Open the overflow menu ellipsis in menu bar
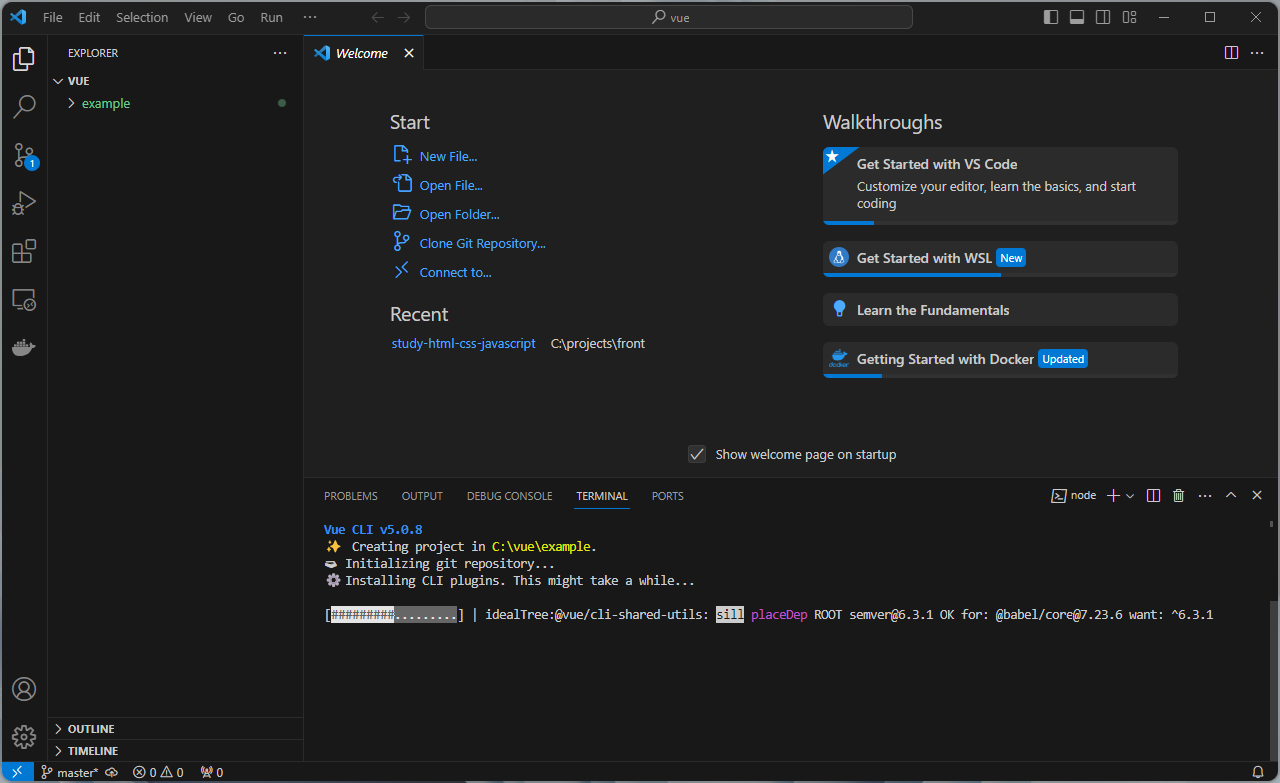The width and height of the screenshot is (1280, 783). pos(310,17)
